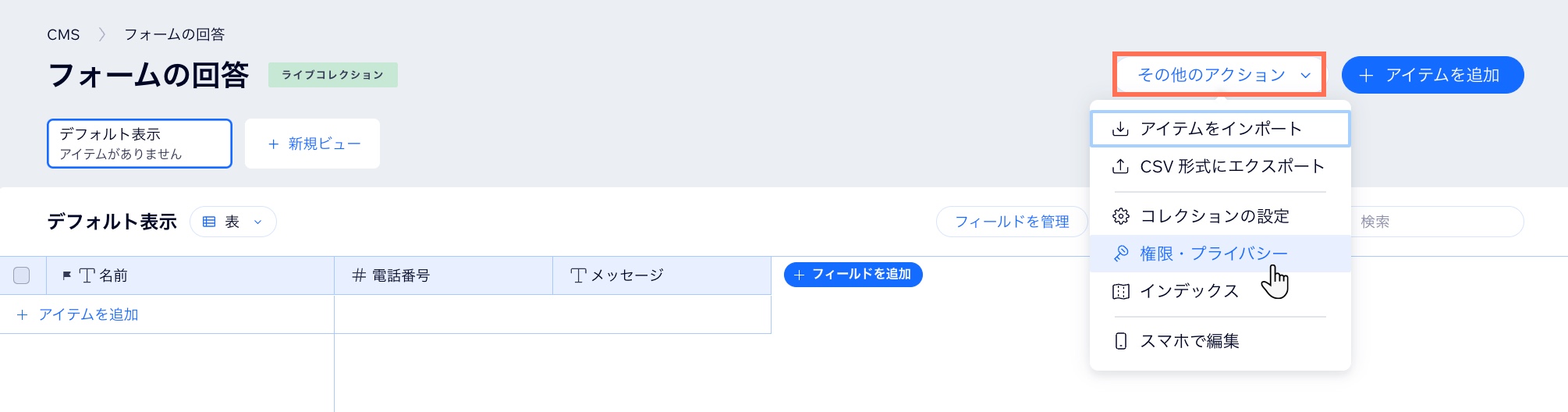Select CSV 形式にエクスポート menu item
This screenshot has width=1568, height=412.
coord(1232,166)
